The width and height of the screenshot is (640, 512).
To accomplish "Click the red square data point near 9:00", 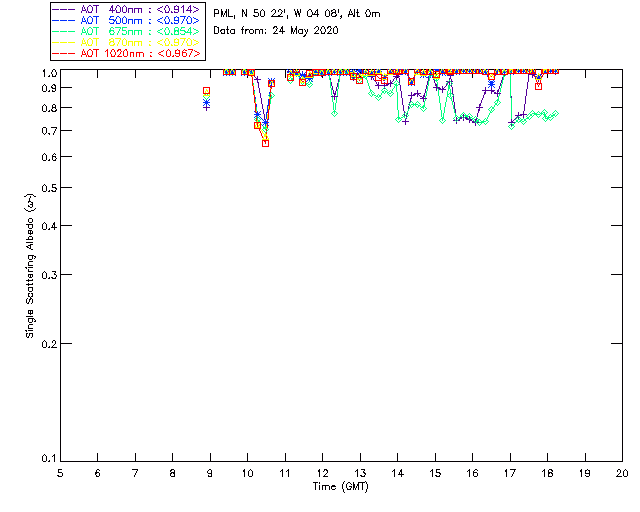I will coord(207,91).
